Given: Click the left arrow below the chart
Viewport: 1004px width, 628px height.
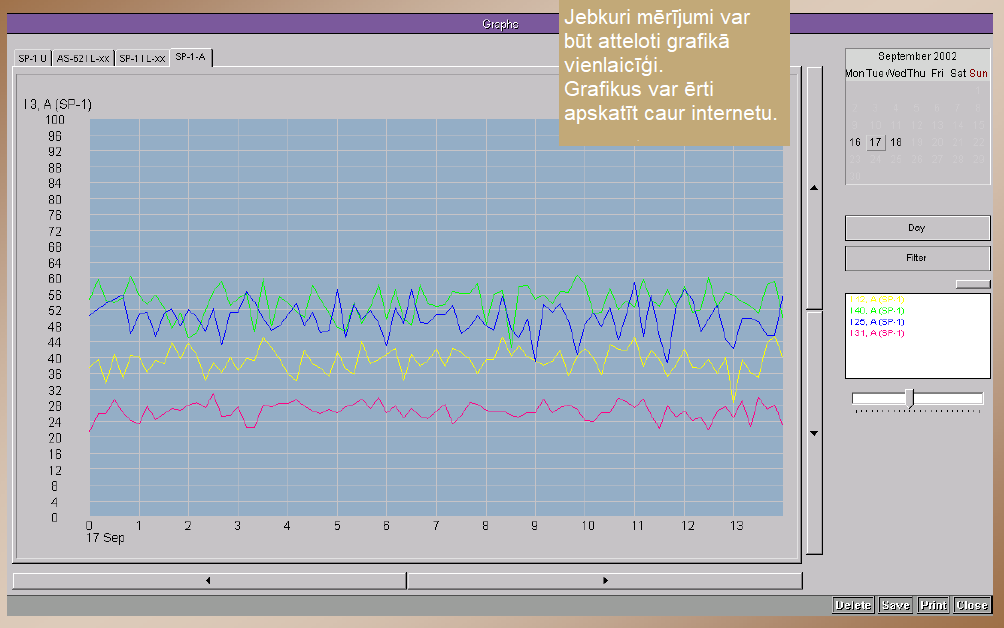Looking at the screenshot, I should tap(209, 581).
